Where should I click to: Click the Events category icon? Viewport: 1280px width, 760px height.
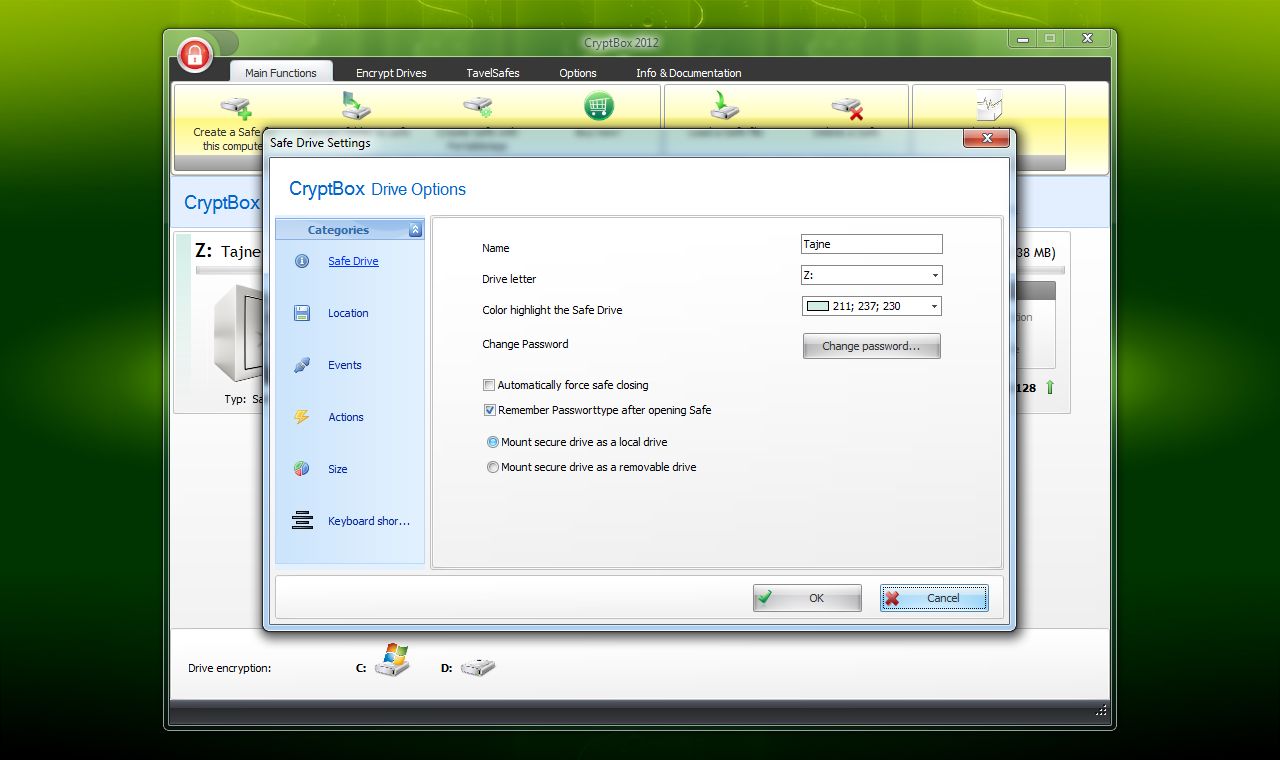click(302, 365)
